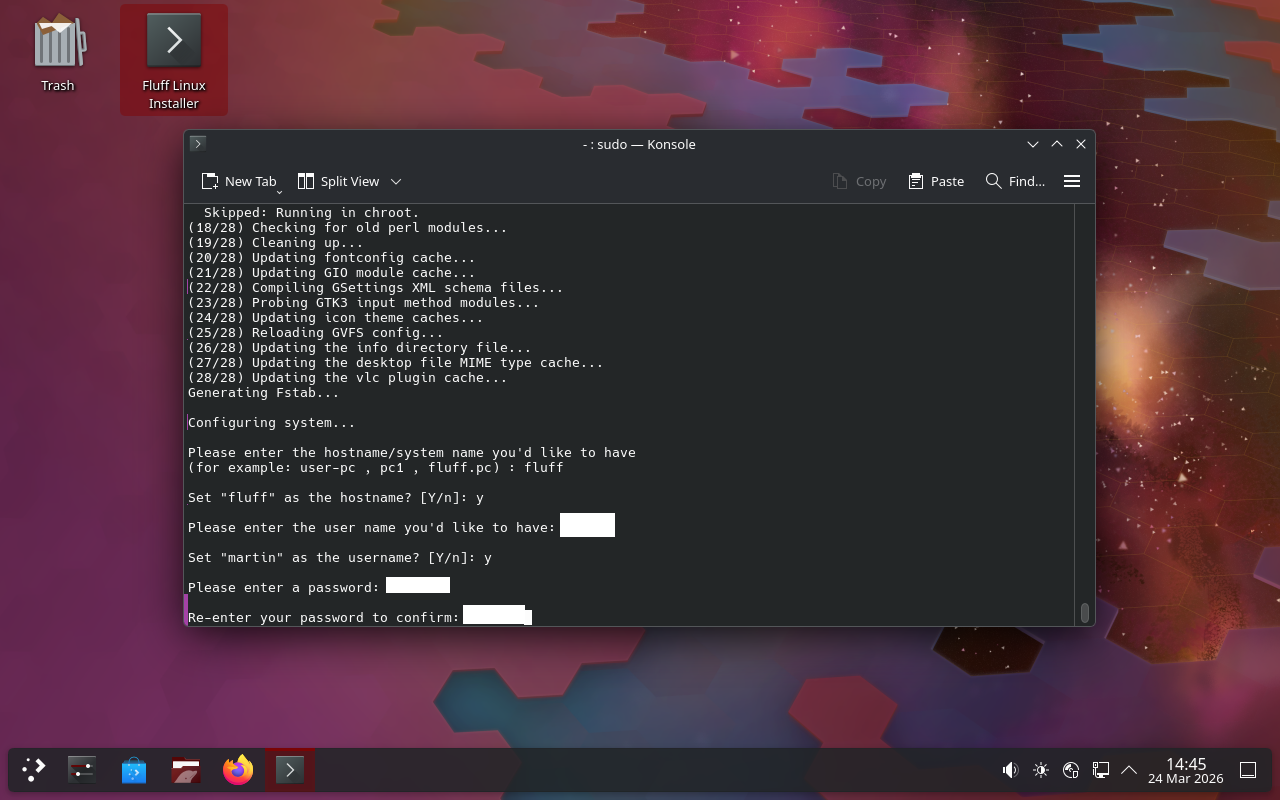Screen dimensions: 1280x800
Task: Click the Konsole task in taskbar
Action: (x=290, y=769)
